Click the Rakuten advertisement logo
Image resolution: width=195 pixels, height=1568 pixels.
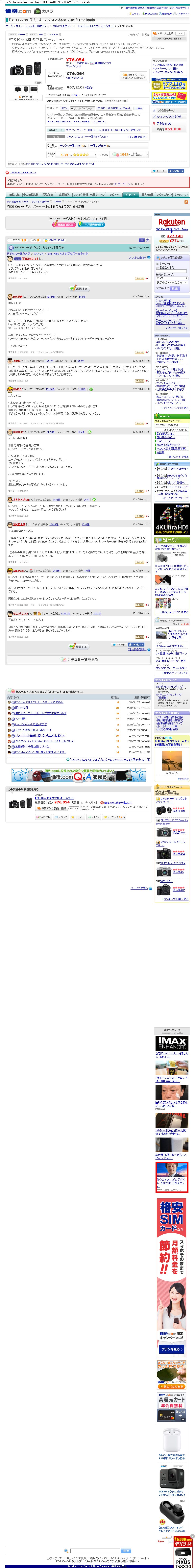171,222
